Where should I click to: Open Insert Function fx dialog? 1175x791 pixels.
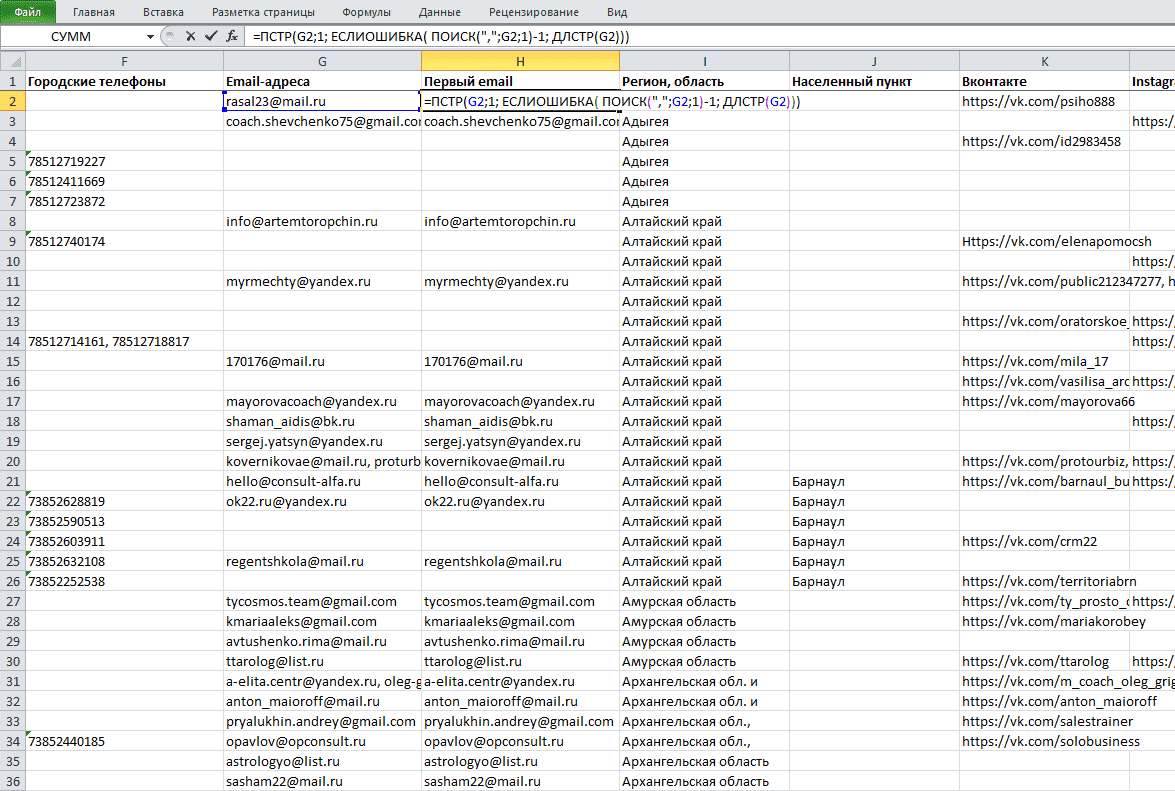tap(232, 36)
